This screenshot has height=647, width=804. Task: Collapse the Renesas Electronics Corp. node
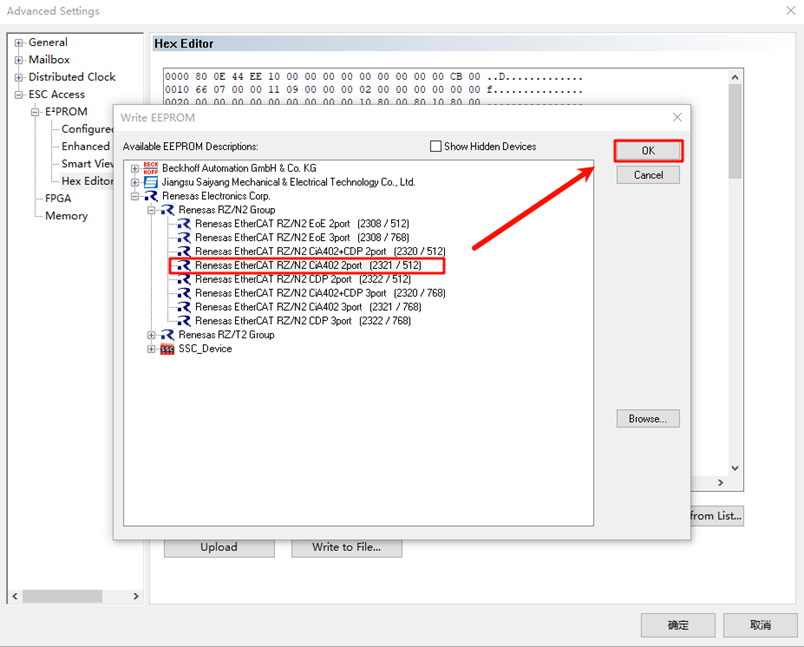134,196
